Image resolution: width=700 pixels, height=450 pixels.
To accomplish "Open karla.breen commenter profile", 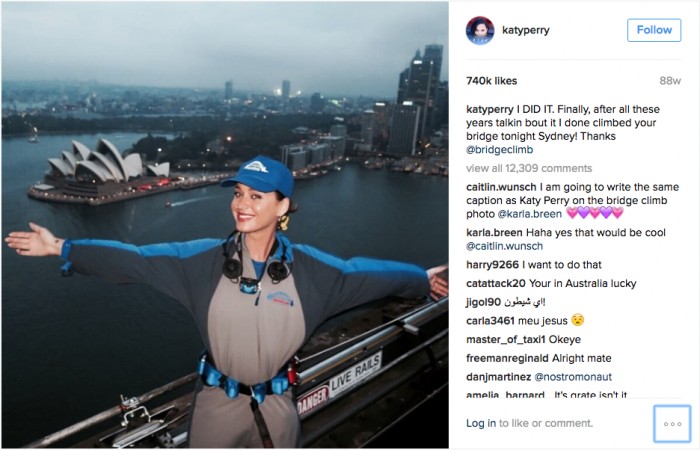I will (494, 233).
